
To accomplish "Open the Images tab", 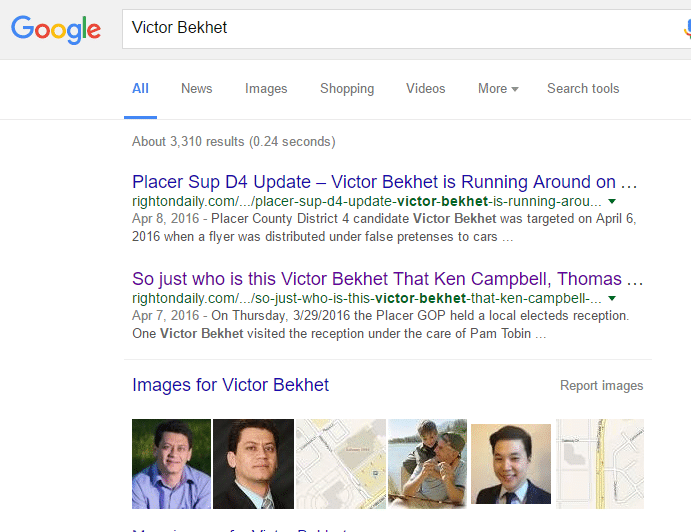I will [266, 88].
